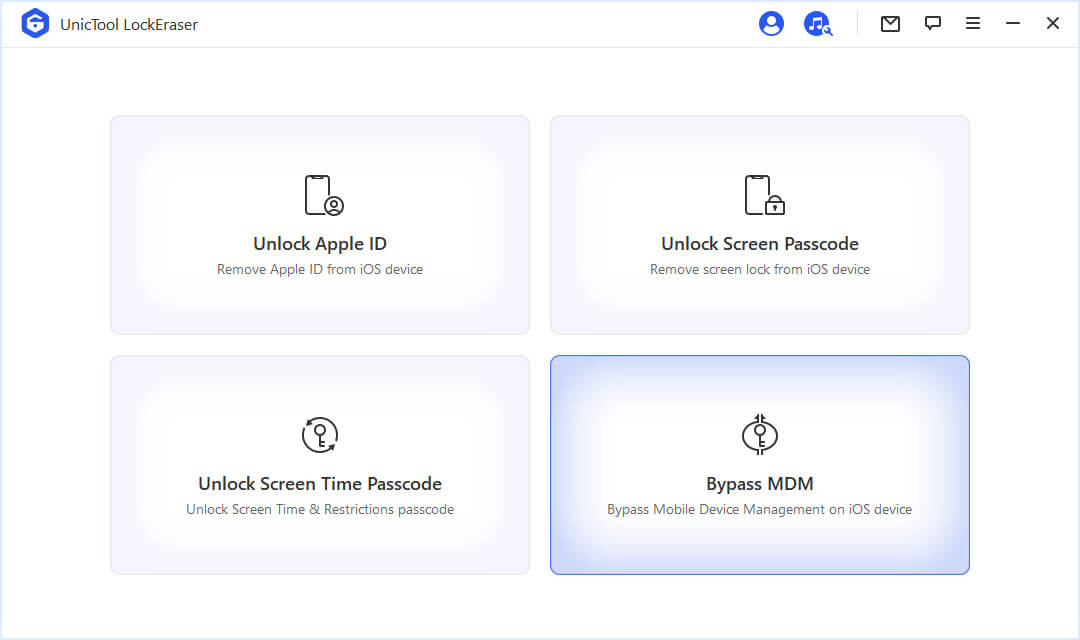Select the Unlock Apple ID title
Screen dimensions: 1080x640
pos(320,244)
